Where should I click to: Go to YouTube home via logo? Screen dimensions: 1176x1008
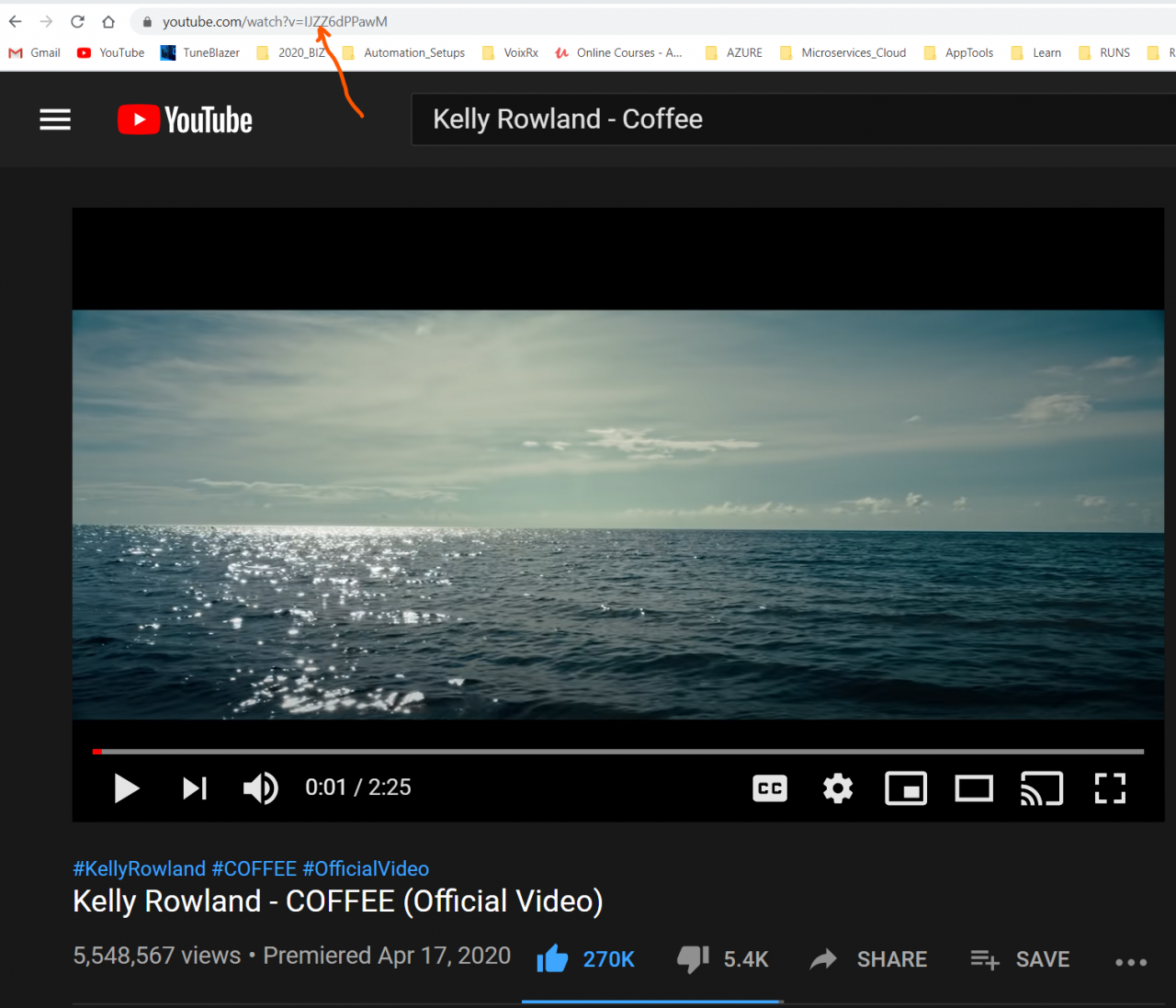(x=185, y=119)
